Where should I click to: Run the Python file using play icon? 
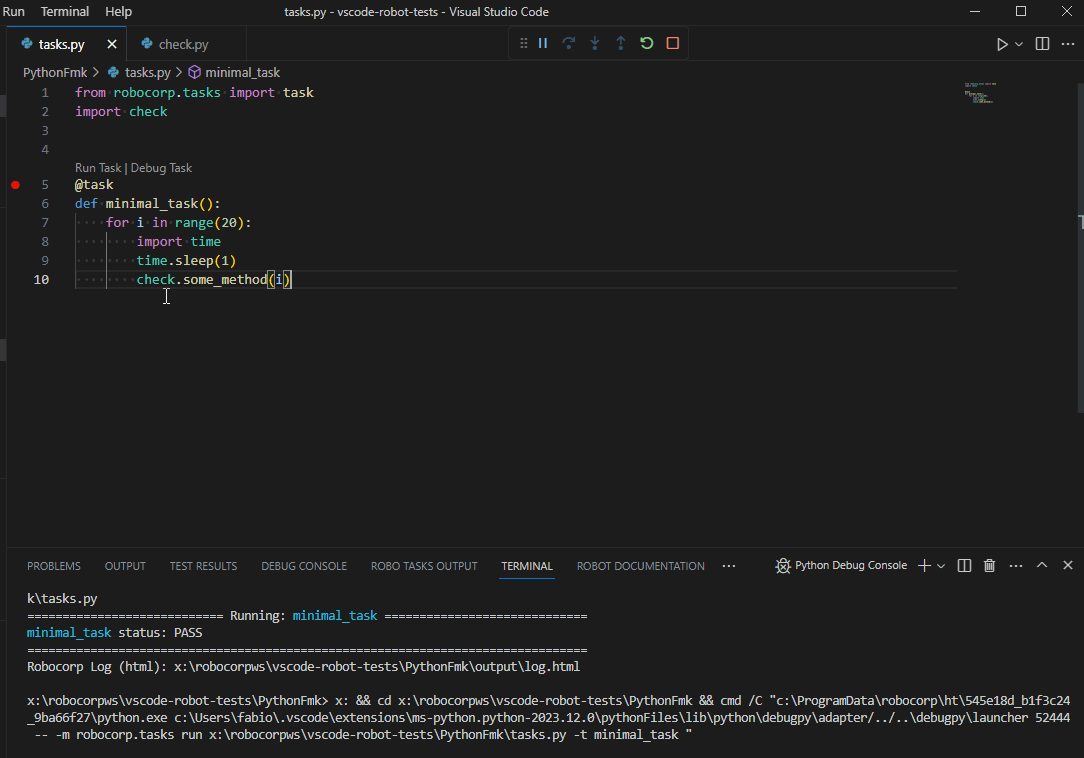pyautogui.click(x=1002, y=44)
